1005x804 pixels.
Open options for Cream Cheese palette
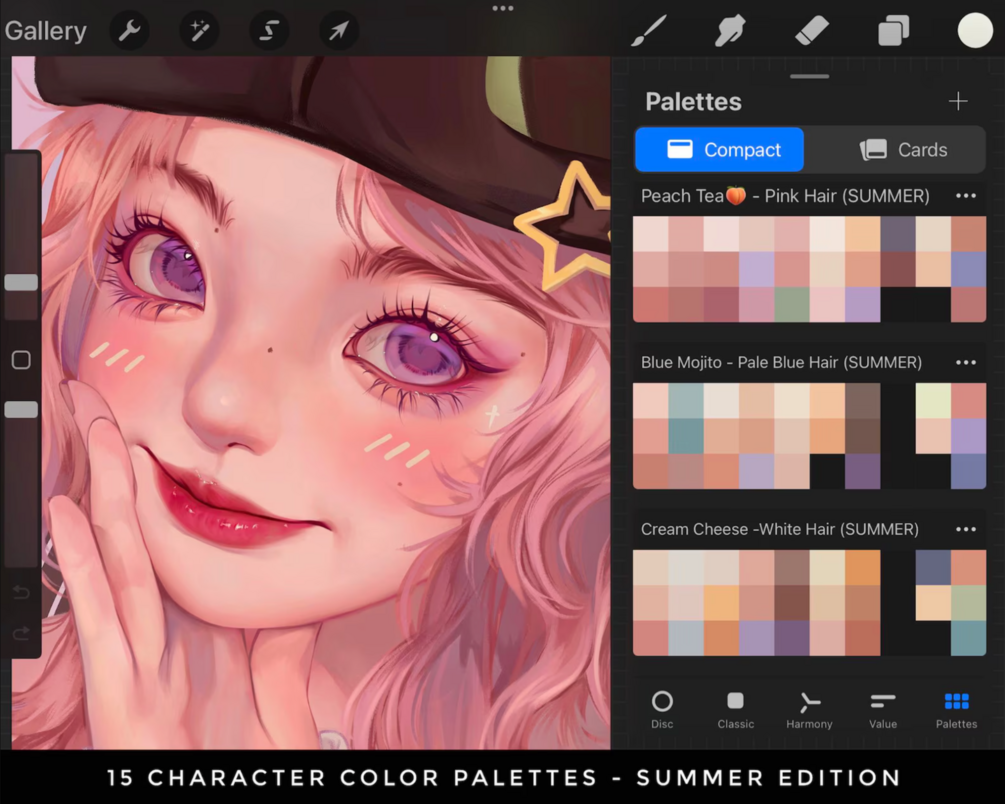(x=966, y=529)
